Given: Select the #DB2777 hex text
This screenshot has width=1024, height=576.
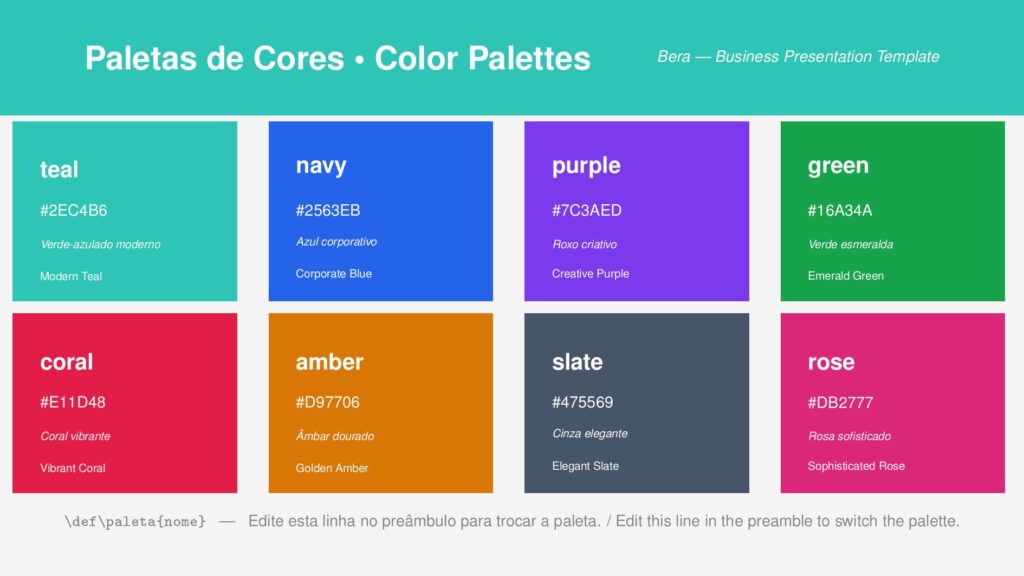Looking at the screenshot, I should tap(840, 402).
